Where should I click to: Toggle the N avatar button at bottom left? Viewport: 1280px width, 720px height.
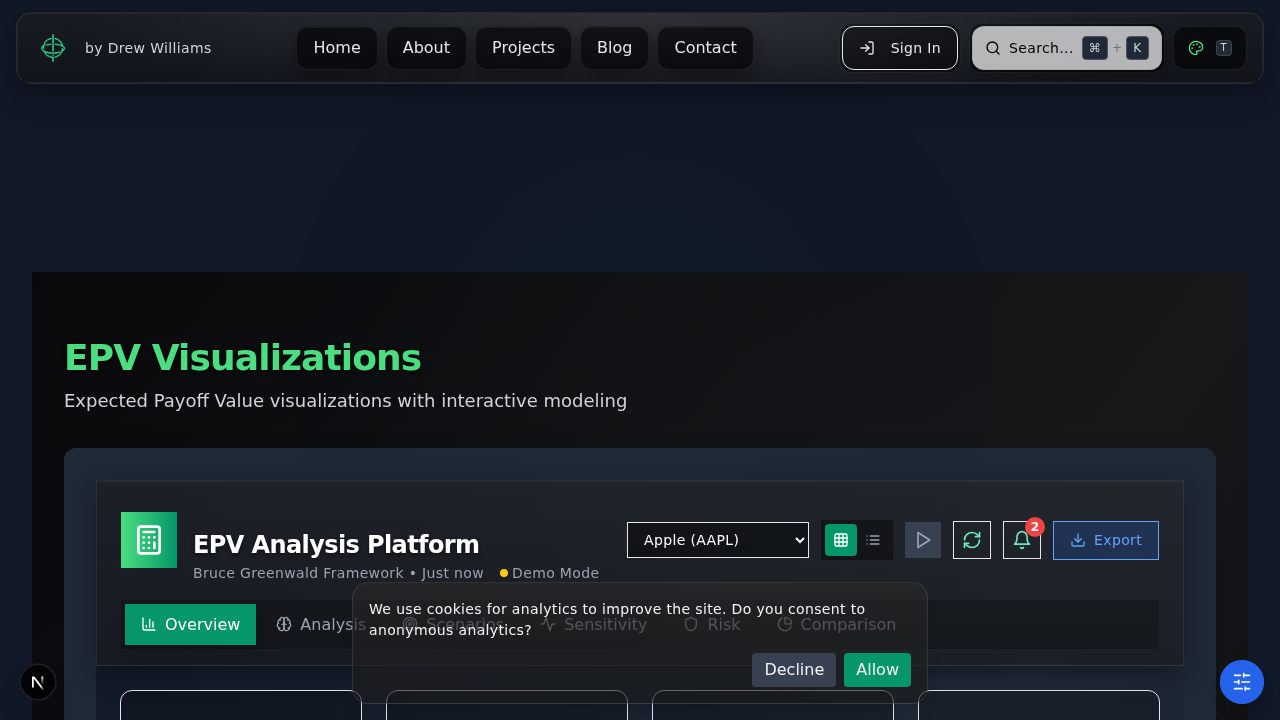point(38,681)
